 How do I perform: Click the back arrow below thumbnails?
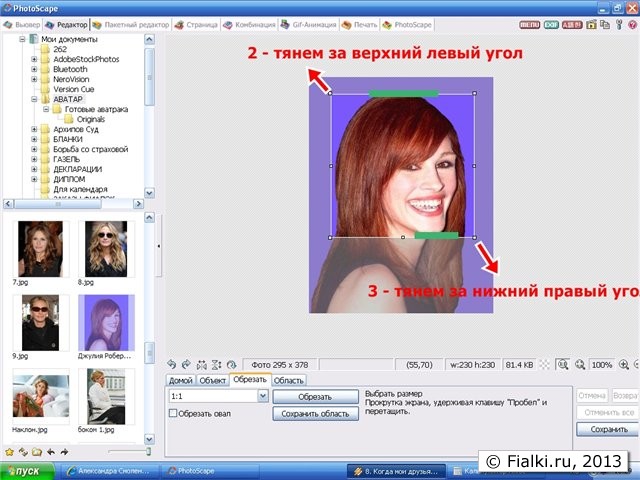point(50,452)
